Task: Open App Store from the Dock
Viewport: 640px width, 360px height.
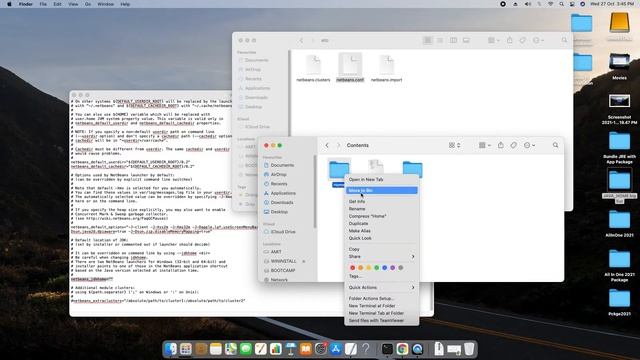Action: tap(336, 349)
